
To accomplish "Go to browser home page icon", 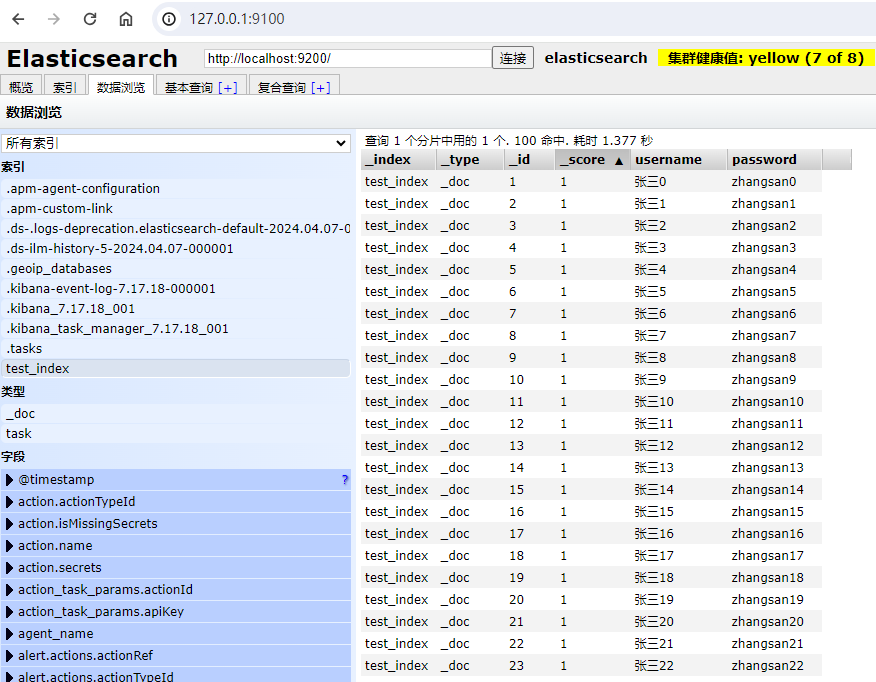I will (x=125, y=19).
